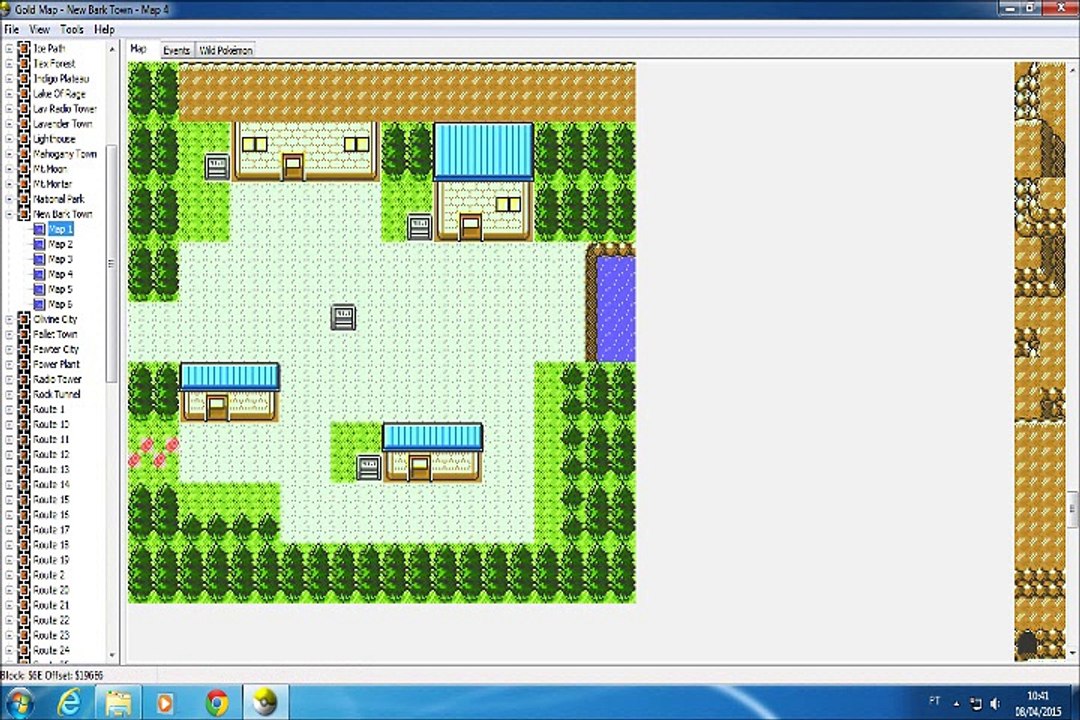
Task: Click the block palette scroll-up arrow
Action: pos(1073,70)
